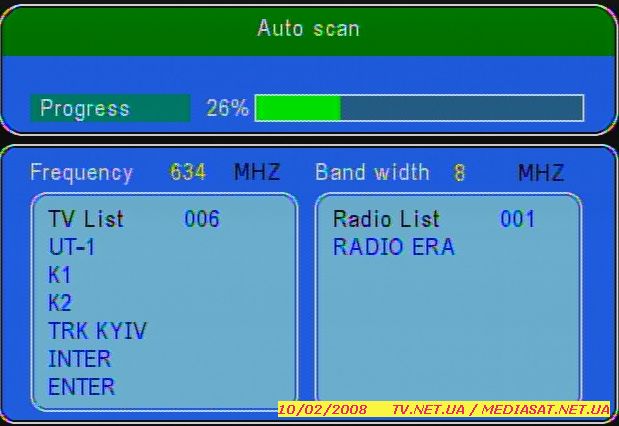Click the Radio List header
The height and width of the screenshot is (426, 619).
point(386,219)
